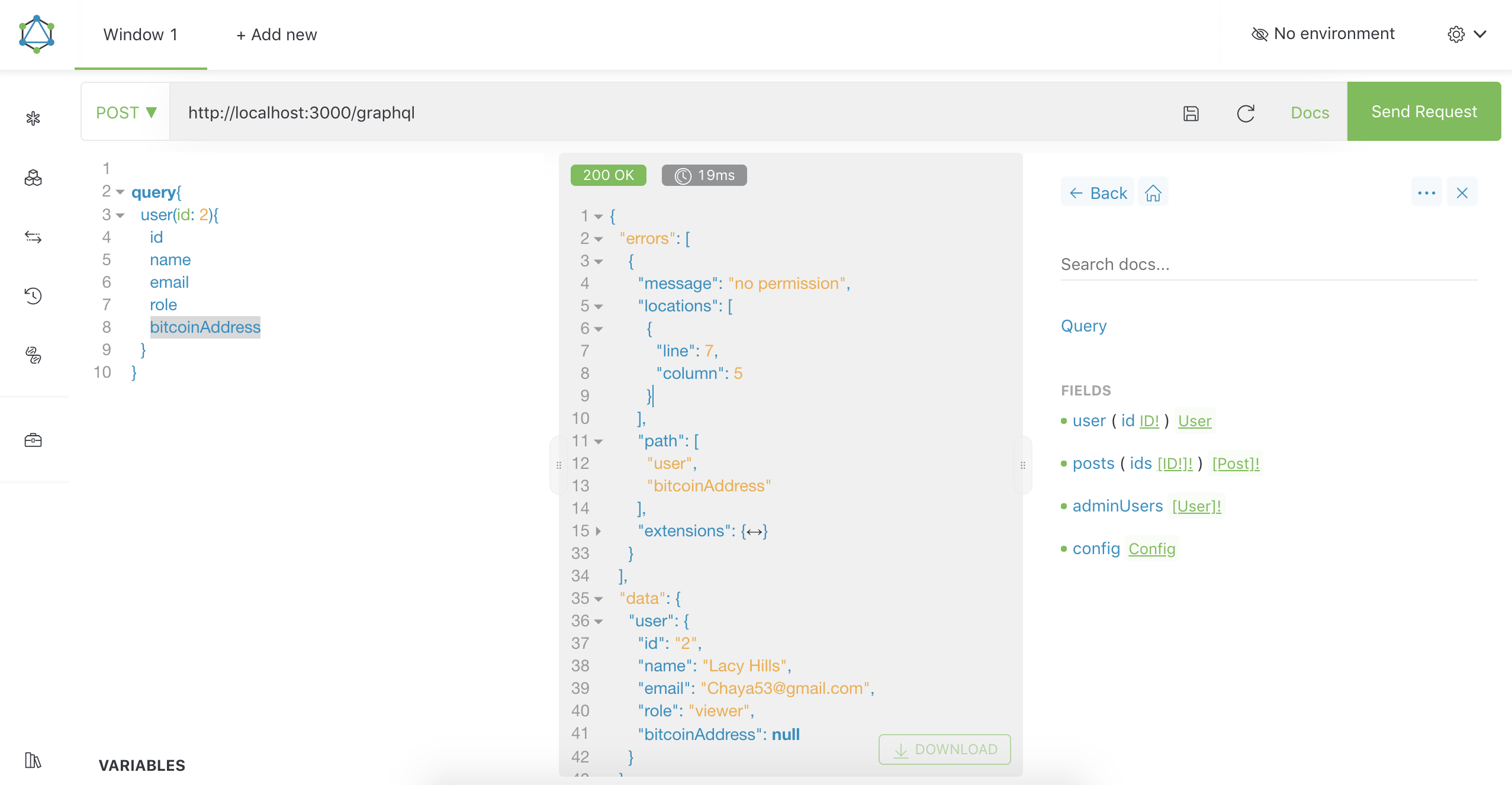Click the double arrows sidebar icon
The image size is (1512, 785).
pyautogui.click(x=33, y=237)
